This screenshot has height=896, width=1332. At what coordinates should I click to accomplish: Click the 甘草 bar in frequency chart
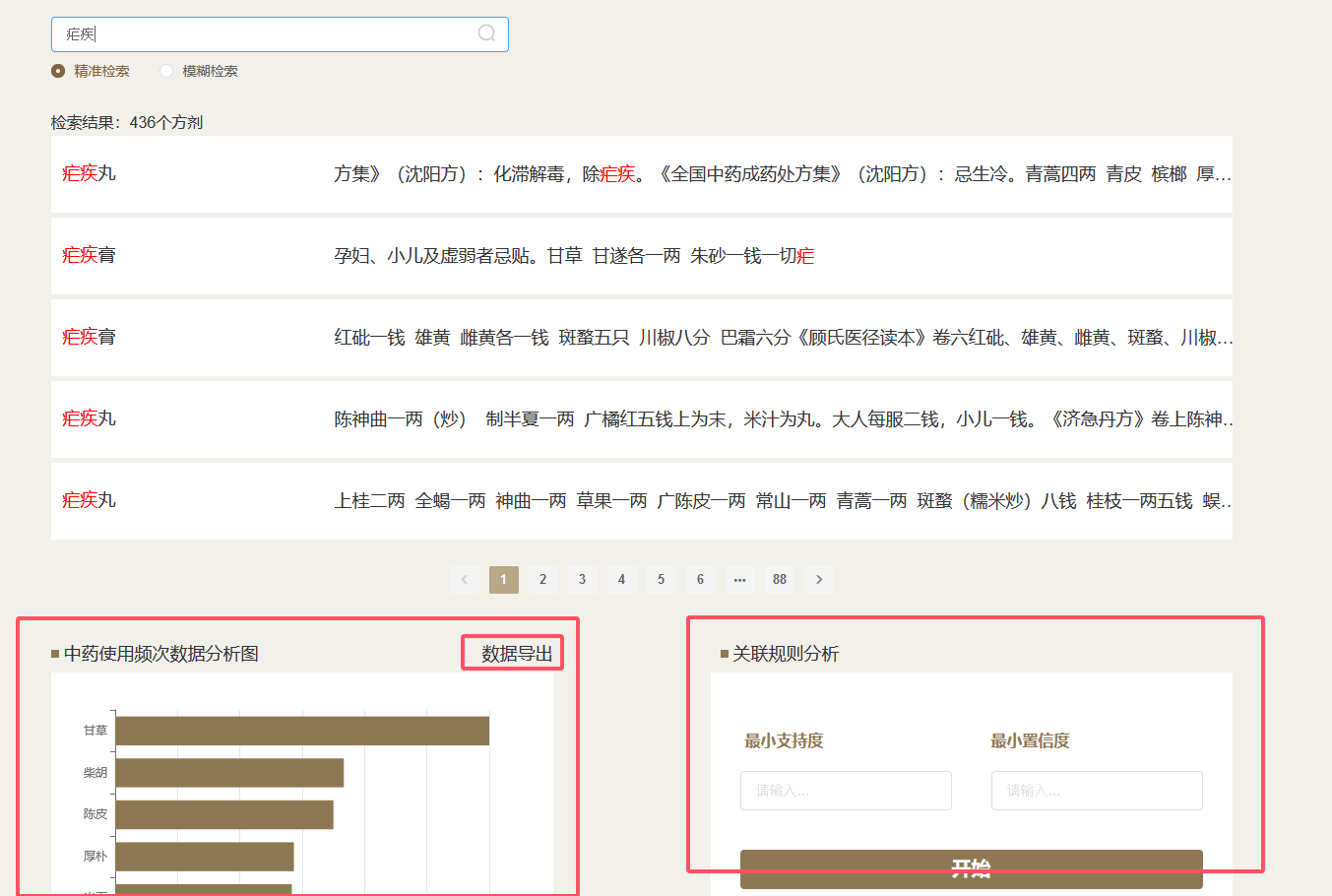[x=302, y=731]
